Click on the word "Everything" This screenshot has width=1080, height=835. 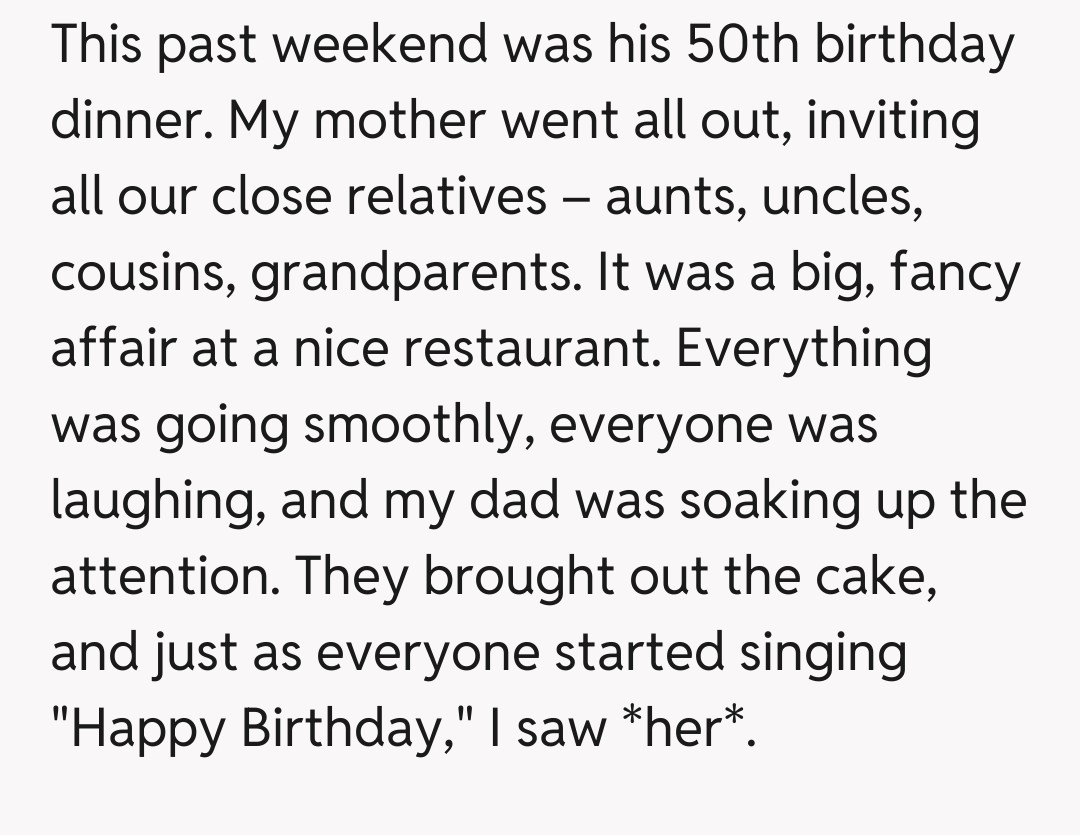click(805, 349)
